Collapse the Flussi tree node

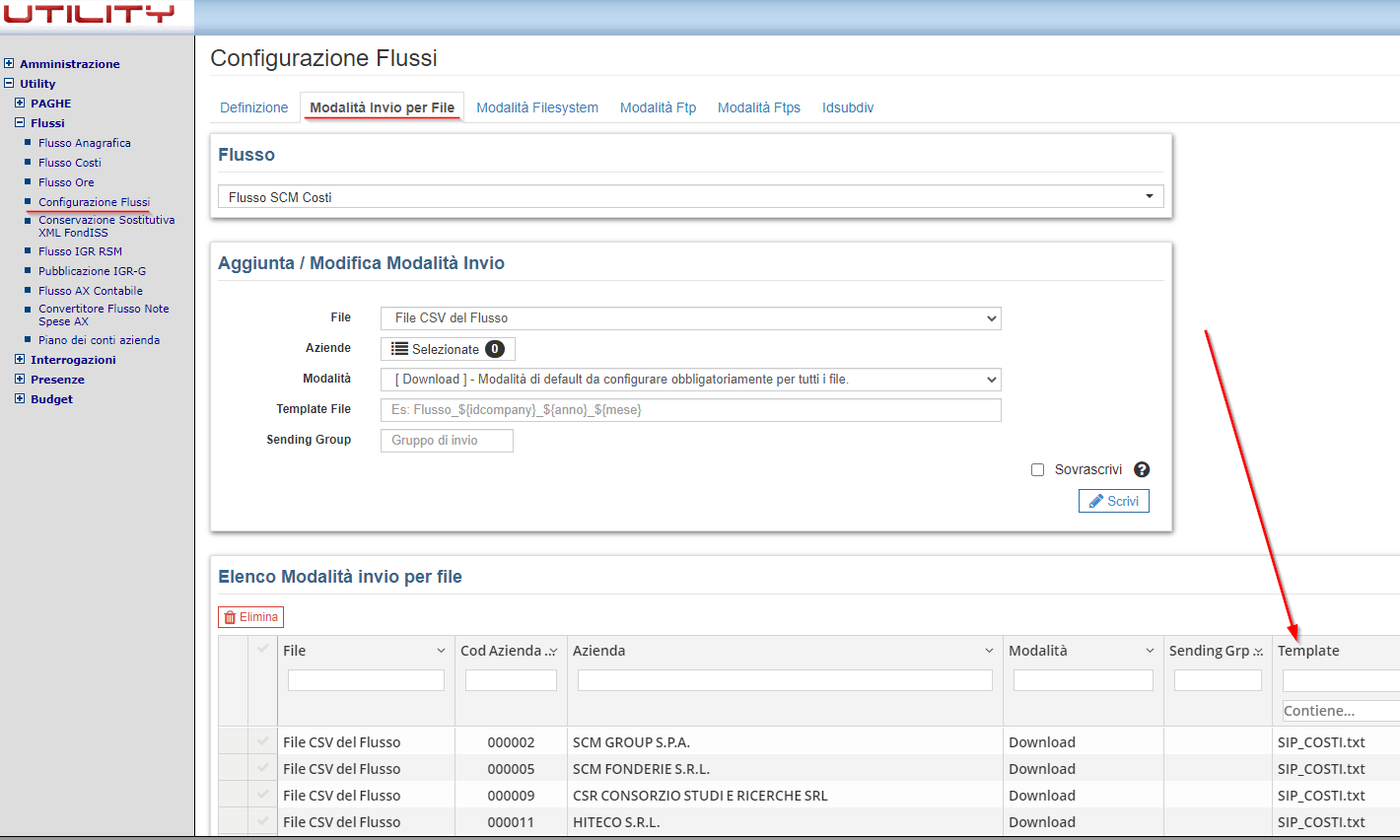[x=20, y=122]
